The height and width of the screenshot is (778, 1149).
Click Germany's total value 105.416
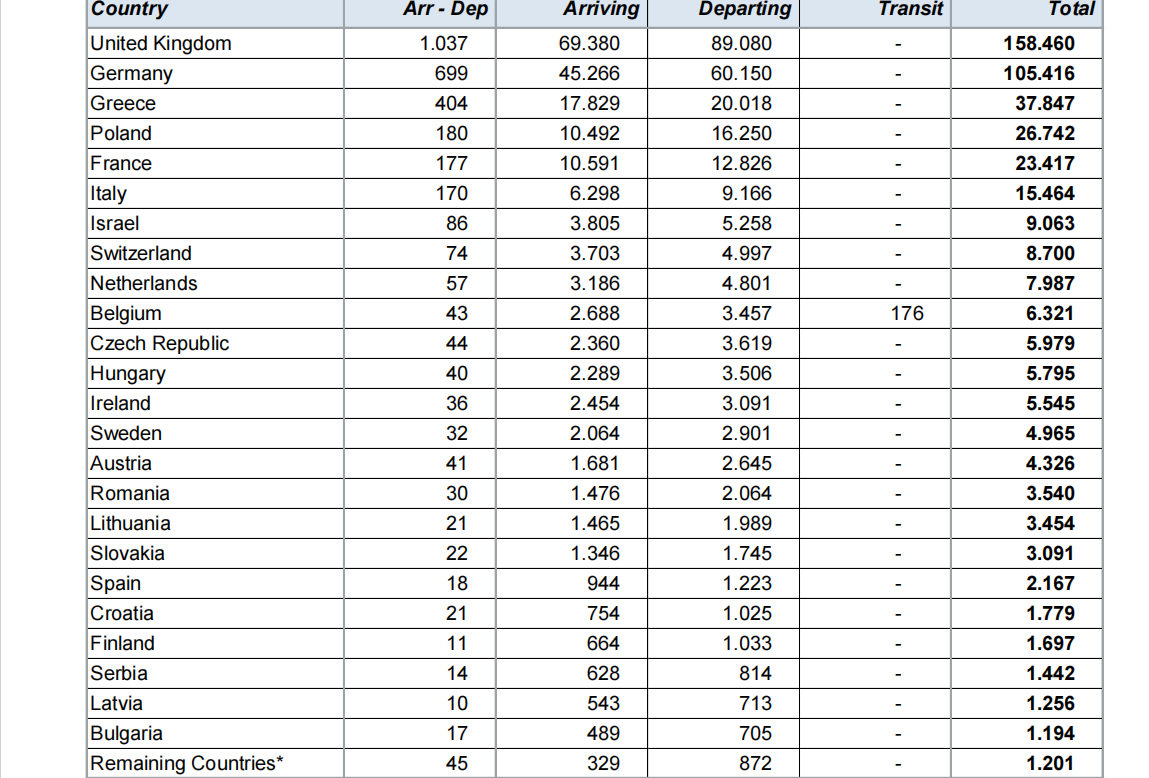click(x=1038, y=74)
